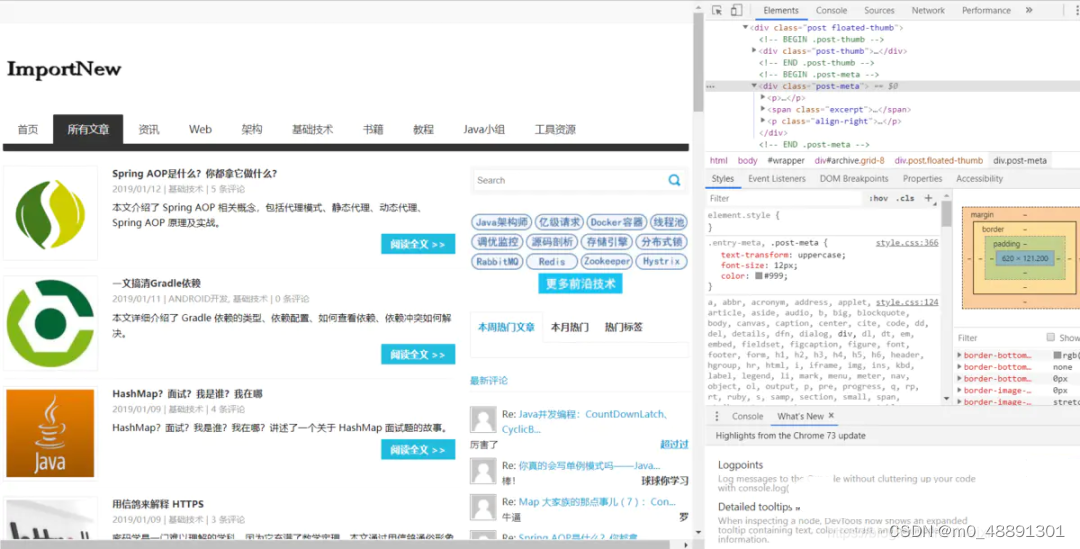Expand the span excerpt node
1080x549 pixels.
tap(763, 110)
